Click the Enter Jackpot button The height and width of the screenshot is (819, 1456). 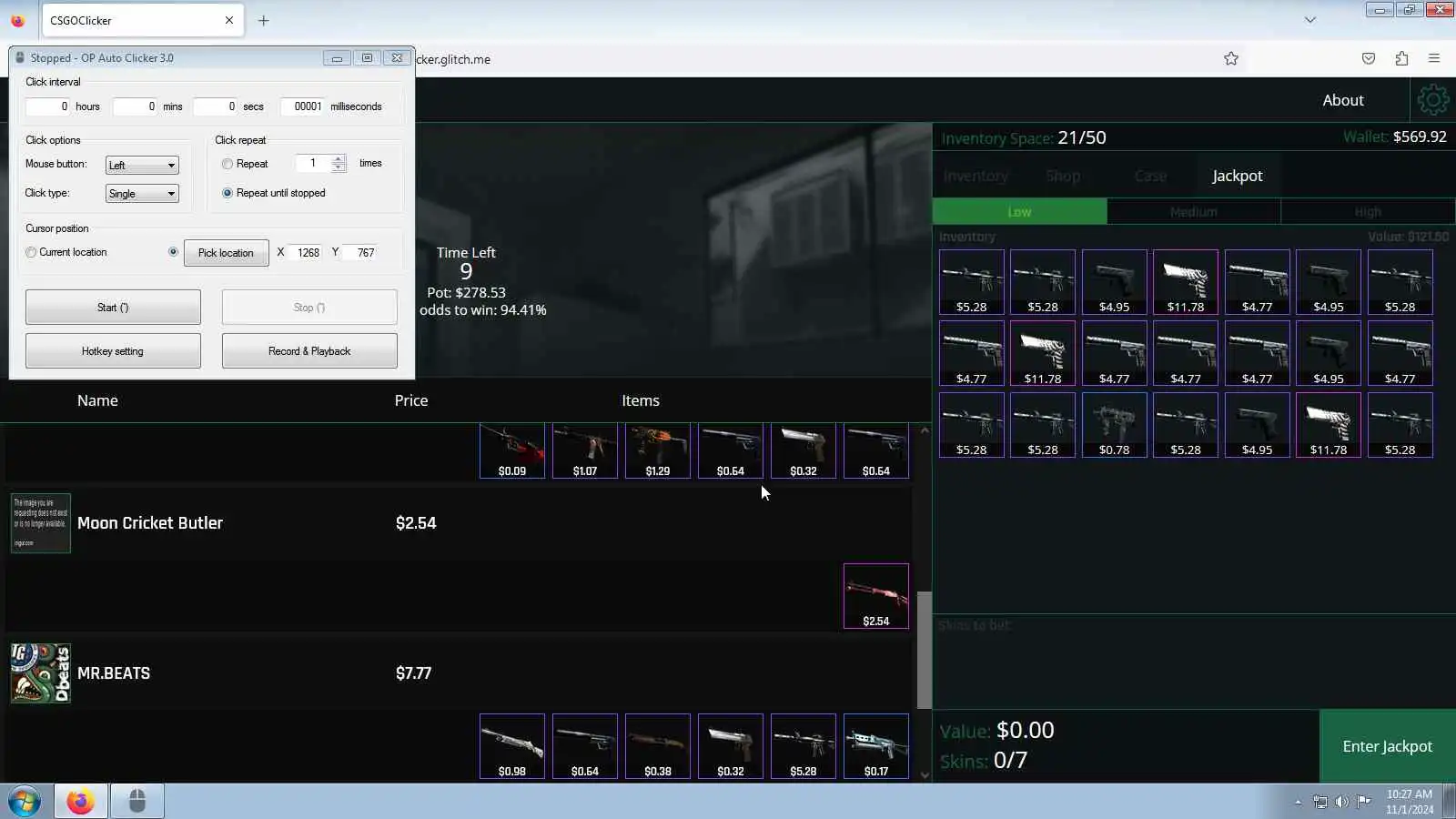click(x=1388, y=746)
